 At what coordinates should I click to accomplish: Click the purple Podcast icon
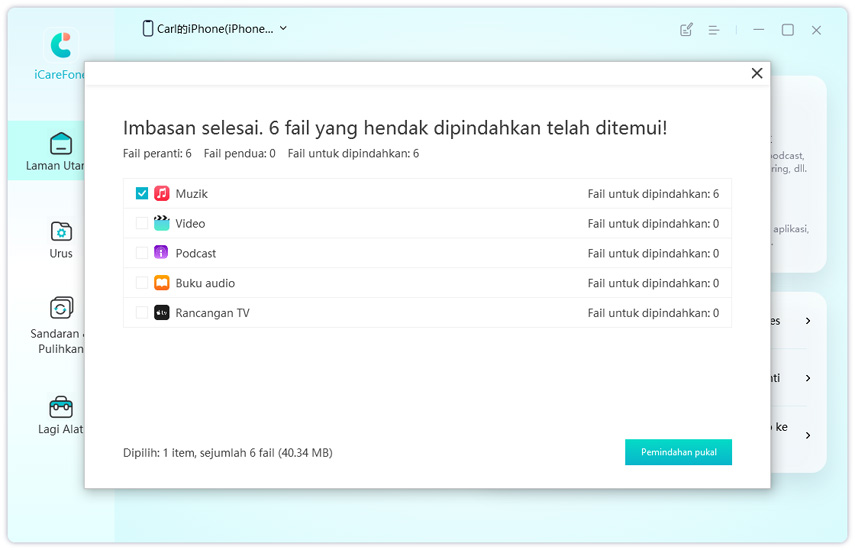[162, 253]
